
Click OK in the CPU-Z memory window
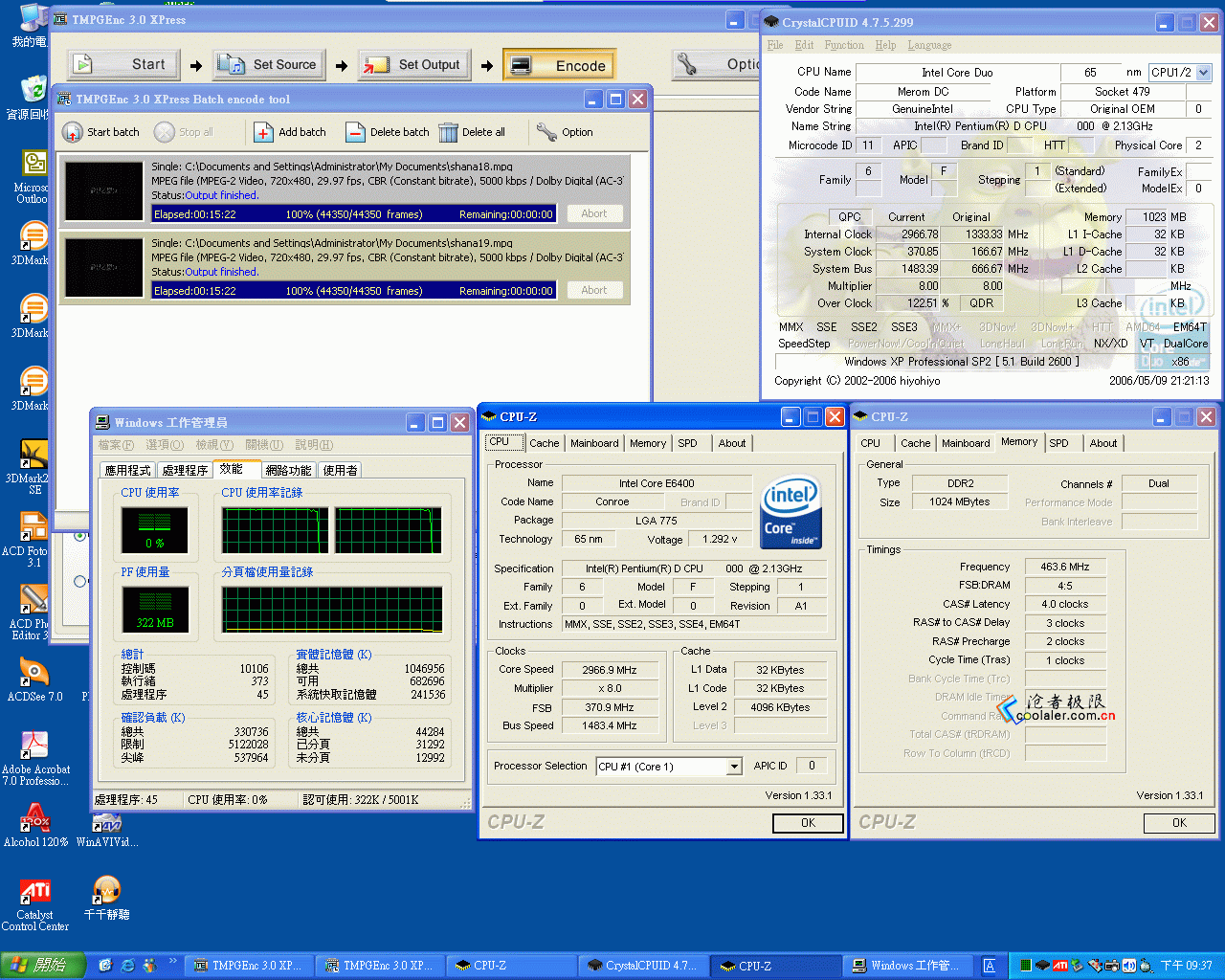pyautogui.click(x=1179, y=823)
